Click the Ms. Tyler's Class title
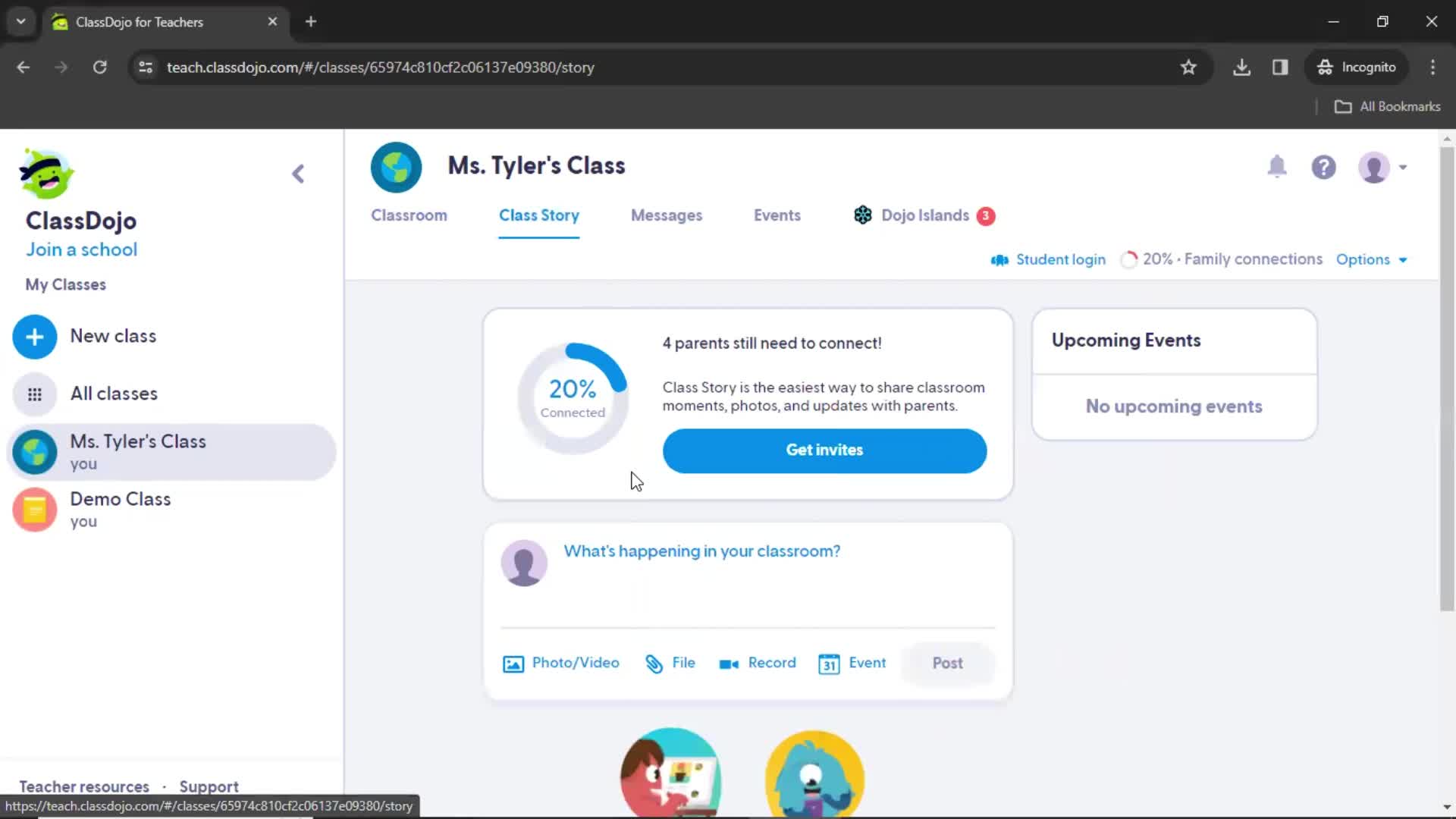The image size is (1456, 819). [x=536, y=166]
